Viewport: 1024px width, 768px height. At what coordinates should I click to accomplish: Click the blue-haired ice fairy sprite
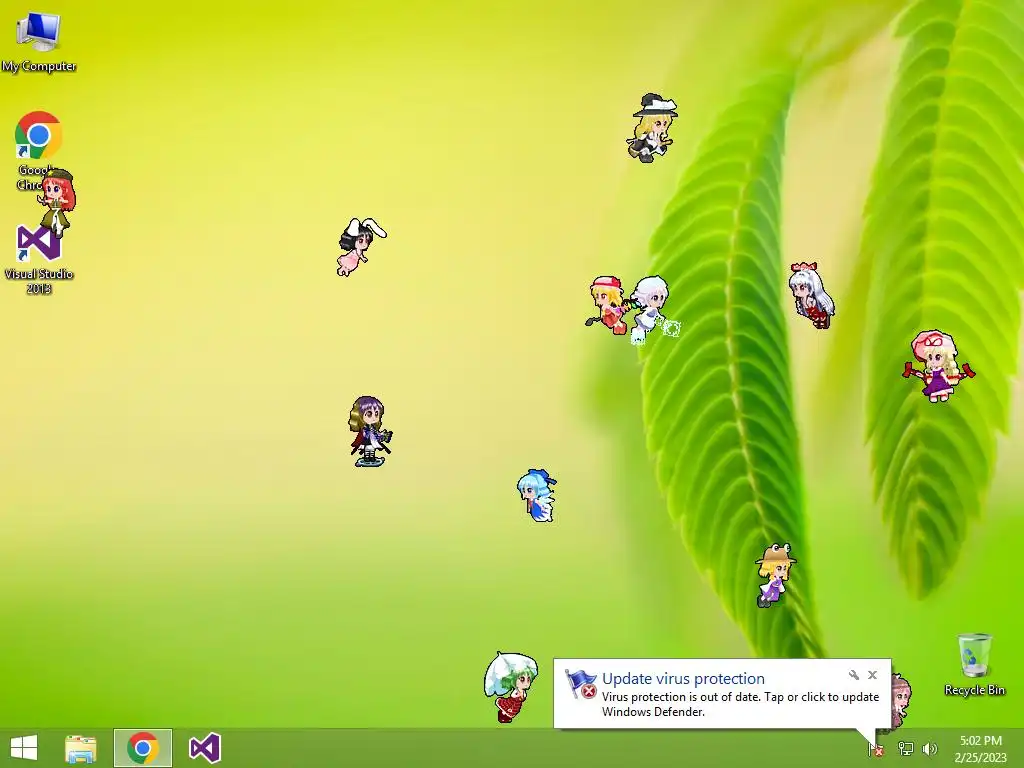(537, 495)
